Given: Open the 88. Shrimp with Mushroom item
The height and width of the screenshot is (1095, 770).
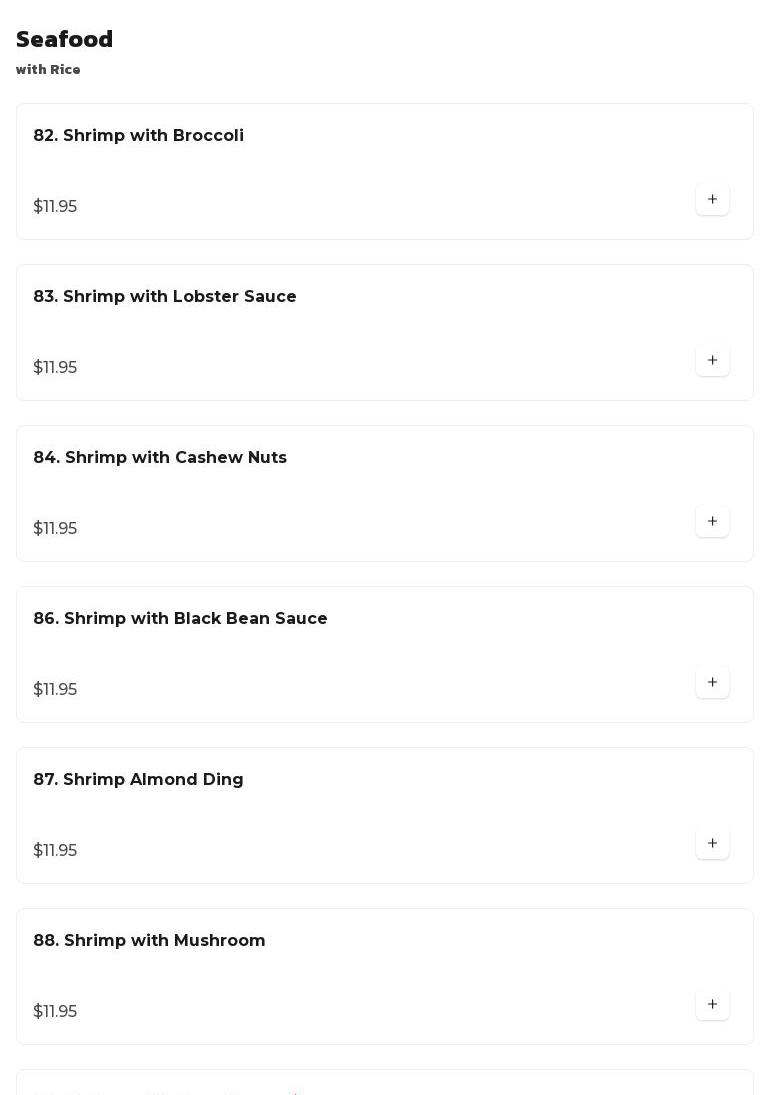Looking at the screenshot, I should pyautogui.click(x=149, y=941).
